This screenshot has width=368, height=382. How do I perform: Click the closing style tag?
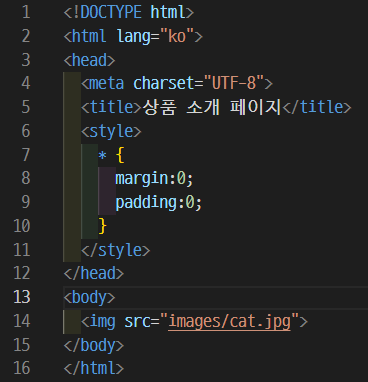[116, 250]
